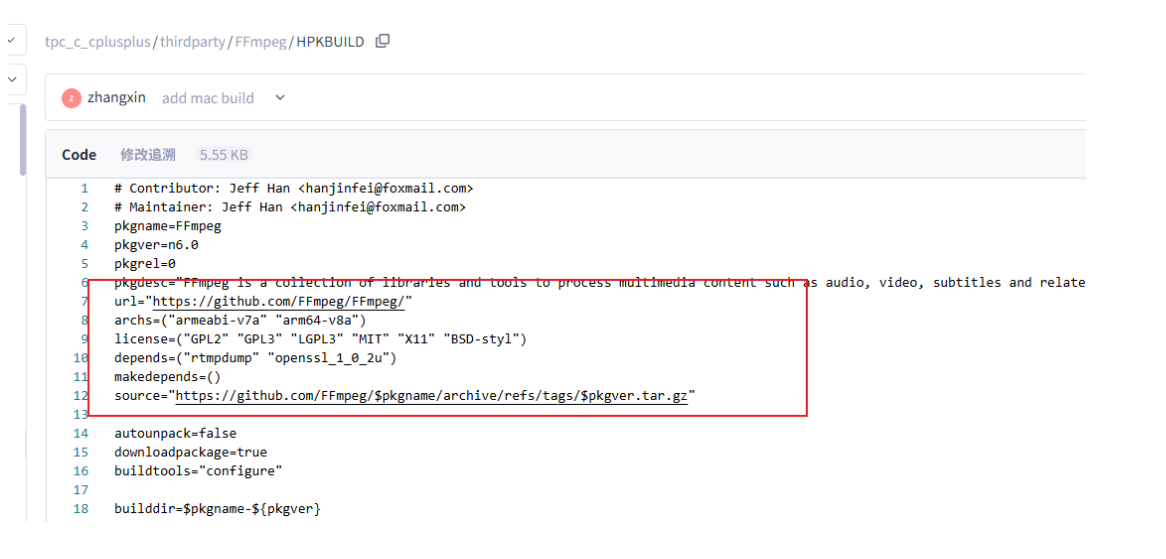The height and width of the screenshot is (559, 1166).
Task: Click the downloadpackage=true line
Action: (190, 452)
